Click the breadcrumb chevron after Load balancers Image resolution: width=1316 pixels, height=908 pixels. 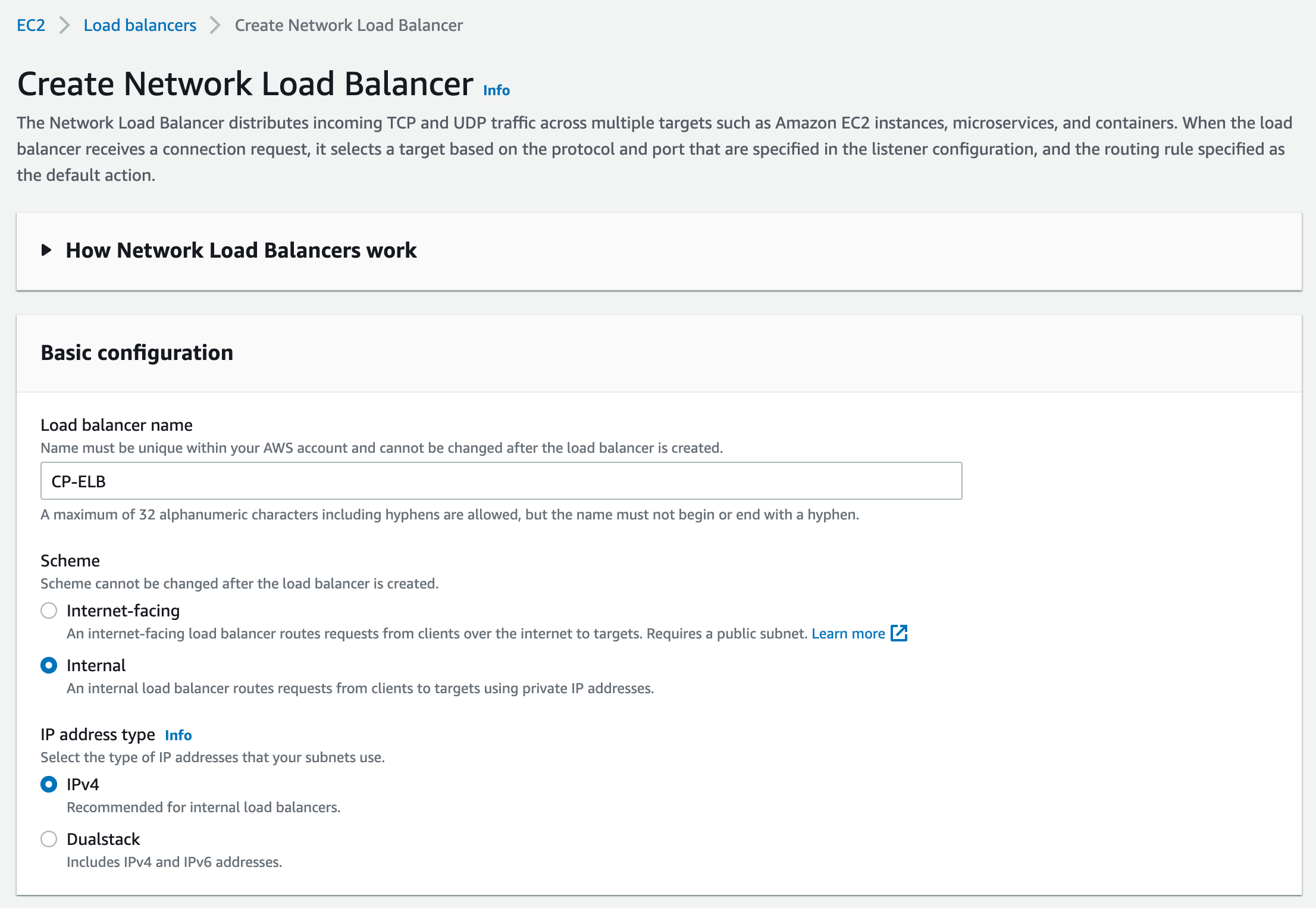(215, 26)
